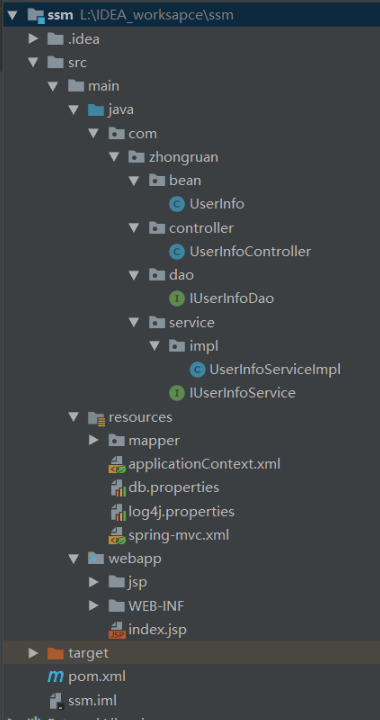Viewport: 380px width, 720px height.
Task: Click the dao package icon
Action: coord(156,275)
